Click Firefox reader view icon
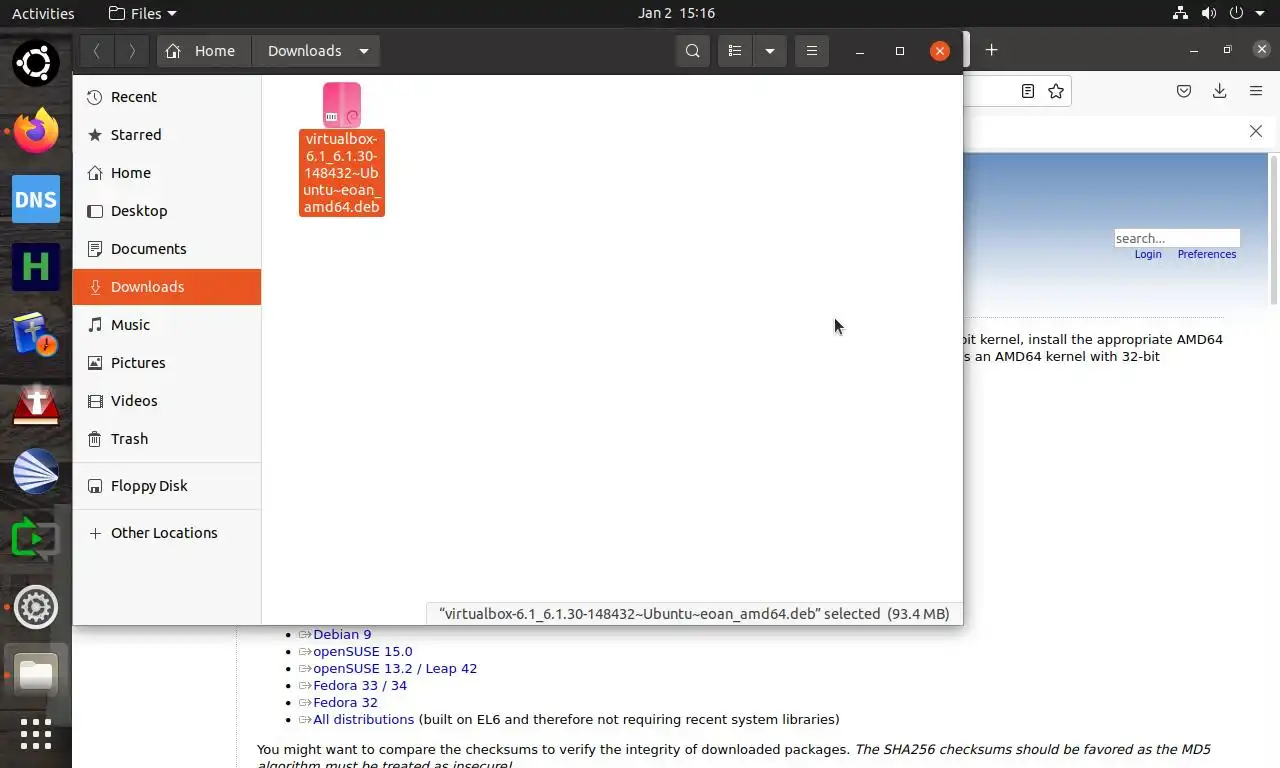1280x768 pixels. 1027,91
